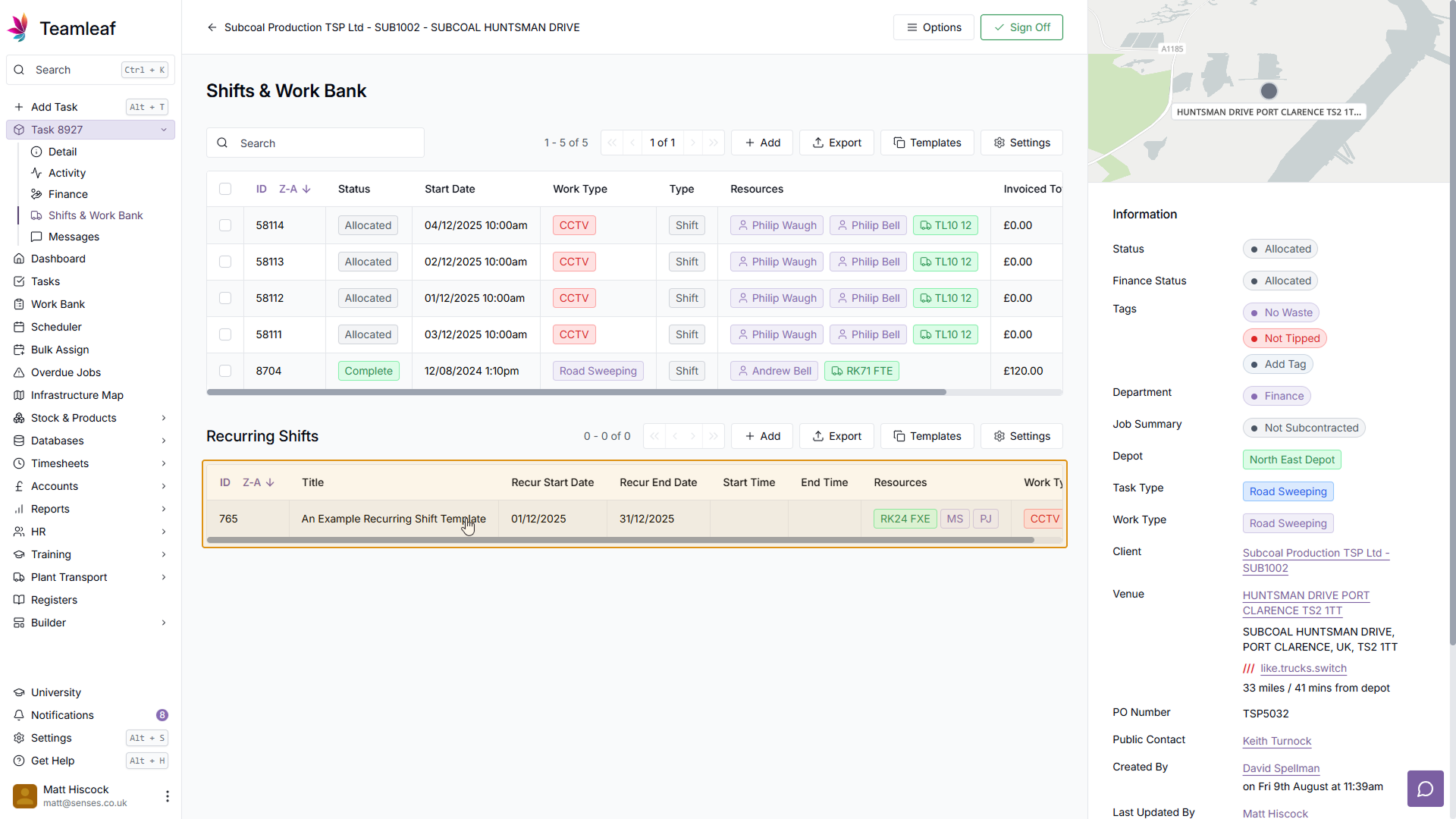Go to Messages under Task 8927

(74, 237)
